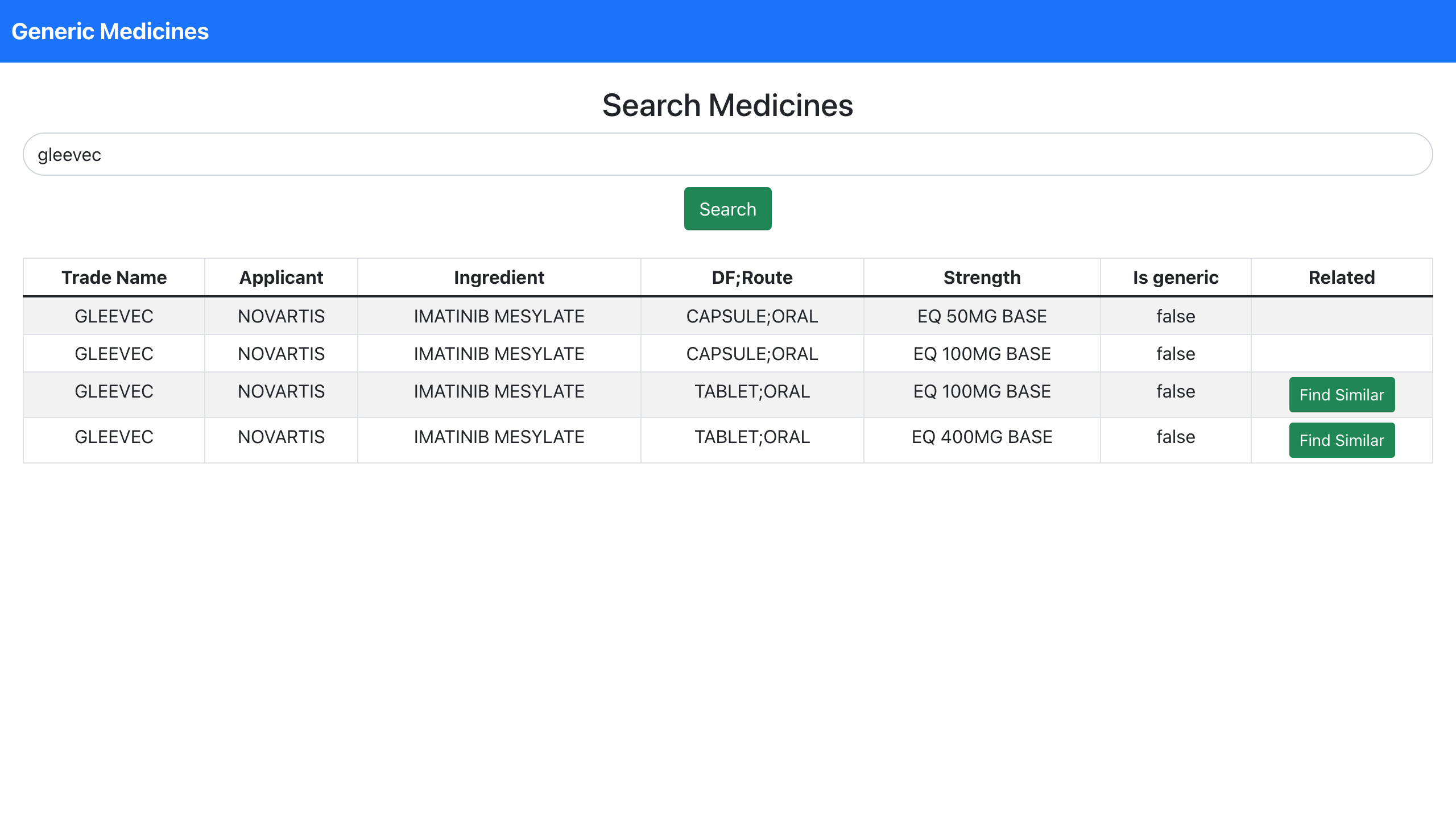Select the EQ 50MG BASE strength cell
Image resolution: width=1456 pixels, height=819 pixels.
pos(982,316)
